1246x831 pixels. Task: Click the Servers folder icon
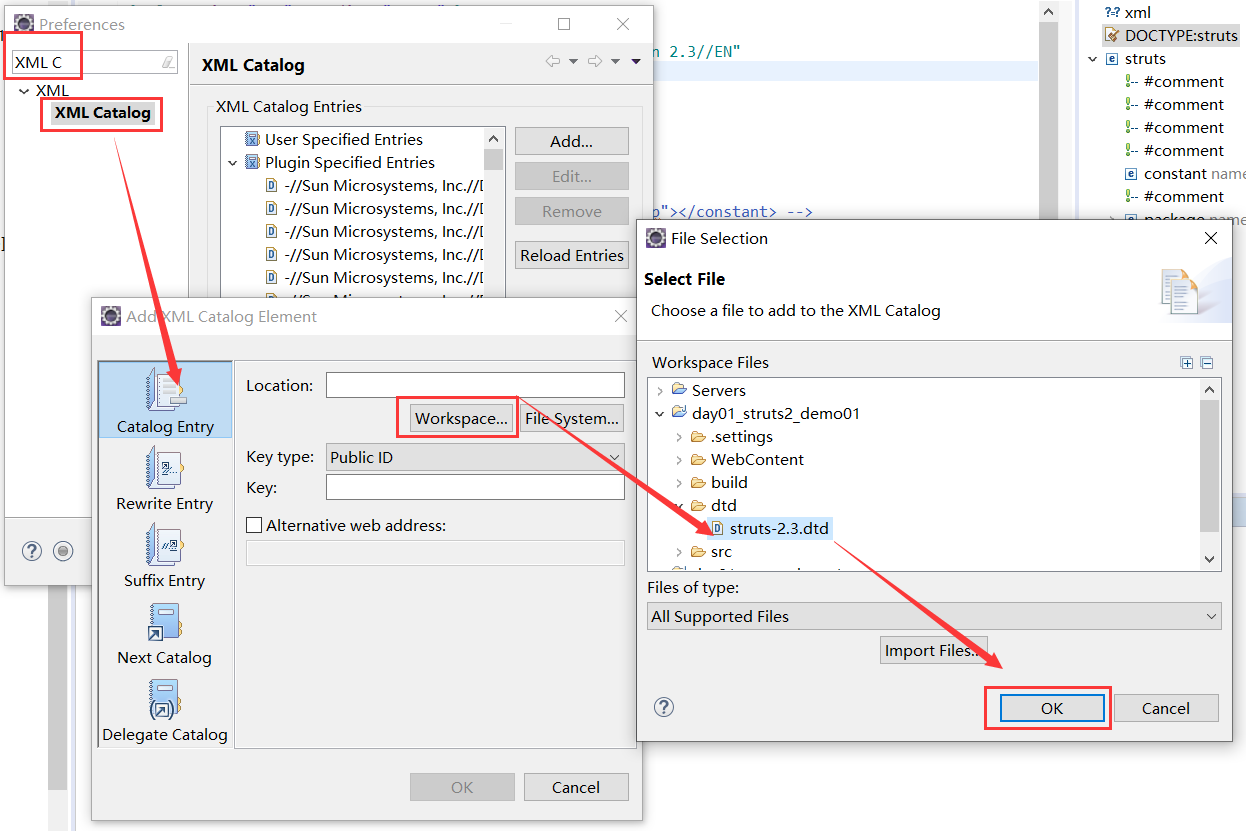pos(679,390)
